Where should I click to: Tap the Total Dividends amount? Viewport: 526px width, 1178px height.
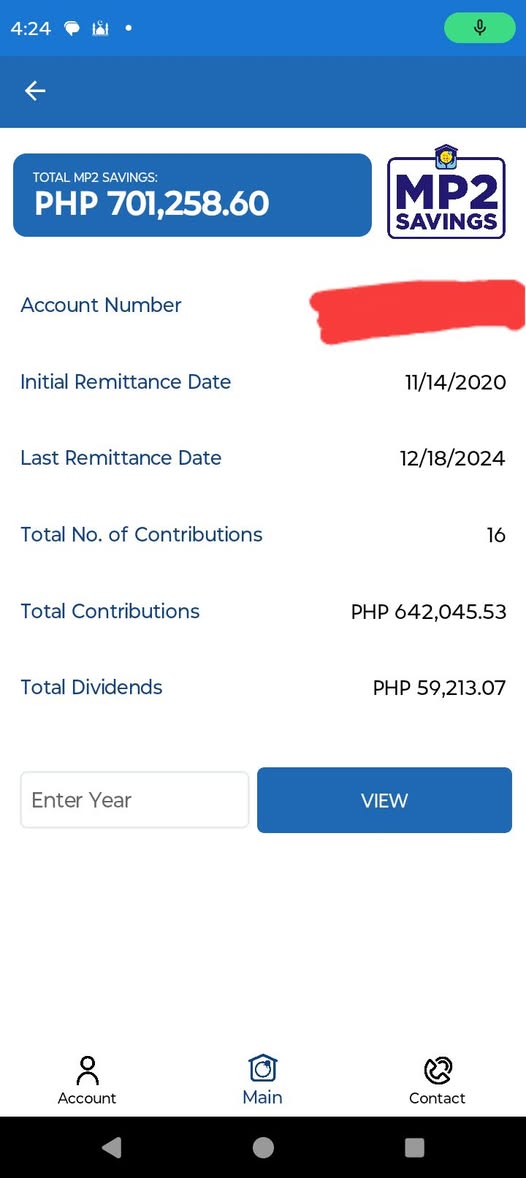coord(440,687)
